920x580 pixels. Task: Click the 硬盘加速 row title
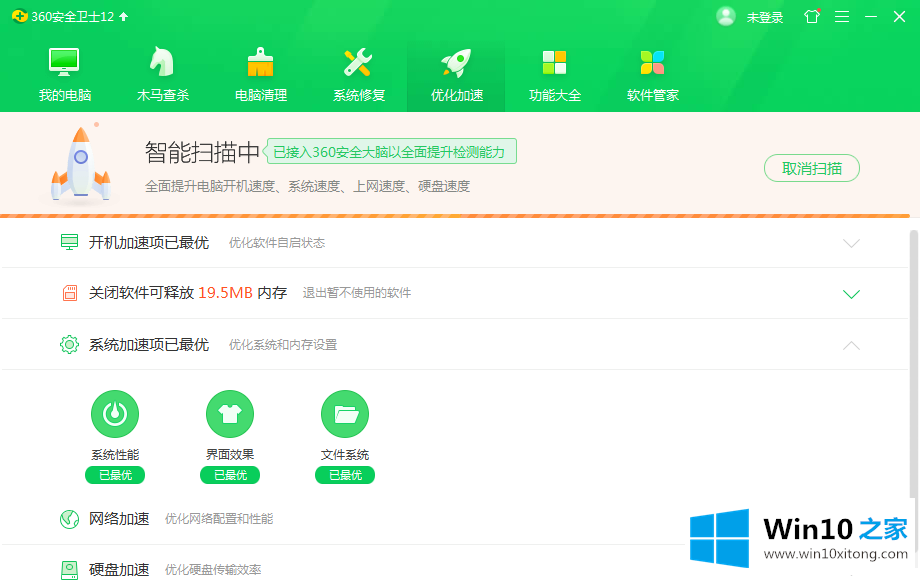[119, 570]
